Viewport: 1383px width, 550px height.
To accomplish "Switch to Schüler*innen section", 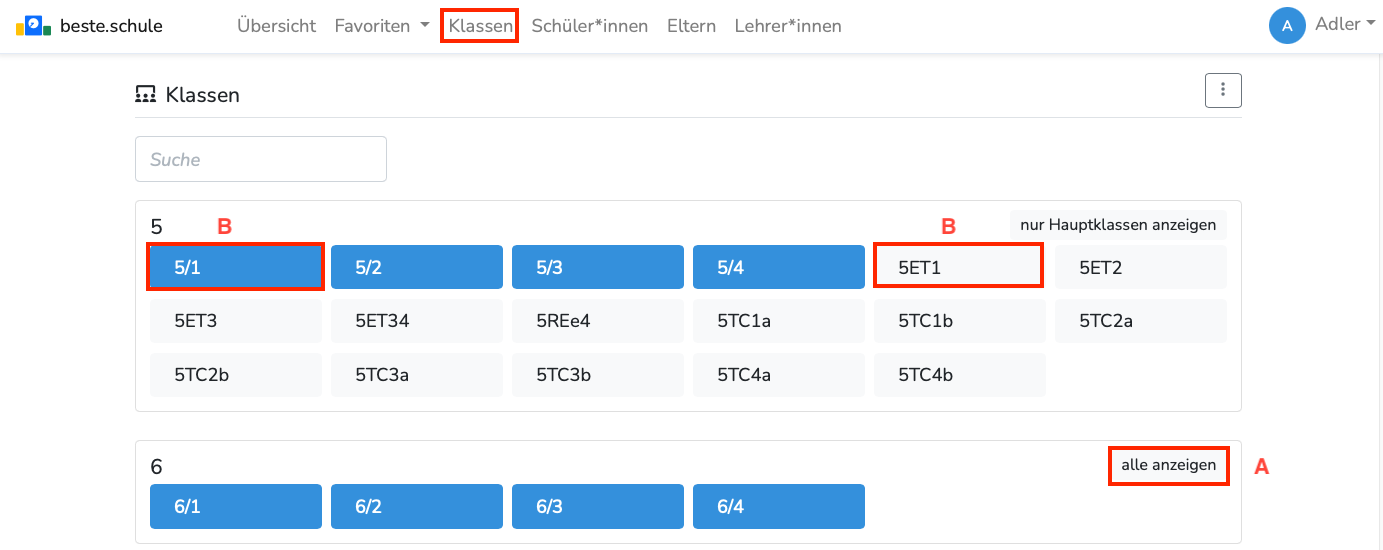I will tap(590, 26).
